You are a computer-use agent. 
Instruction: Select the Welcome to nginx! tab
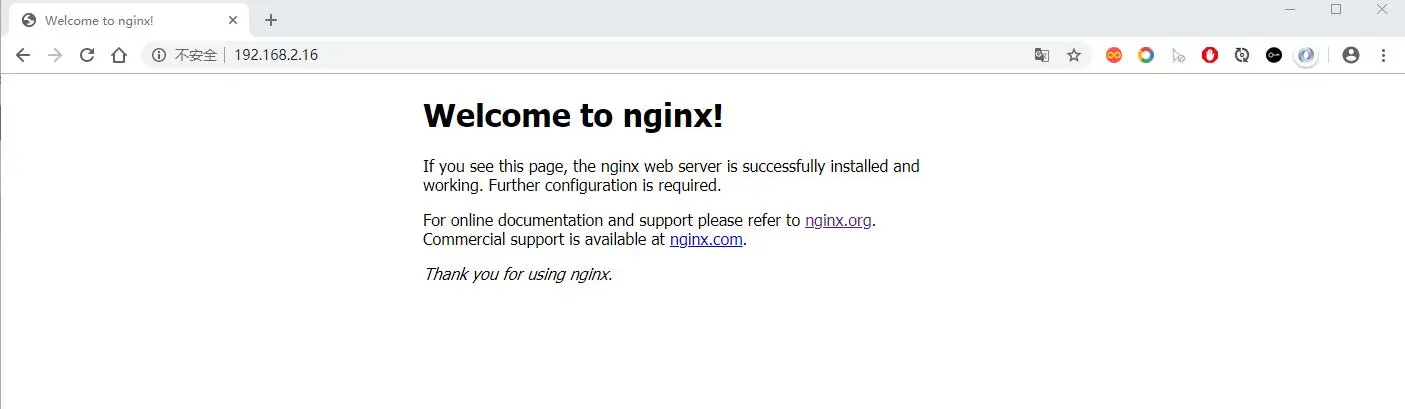pyautogui.click(x=128, y=20)
